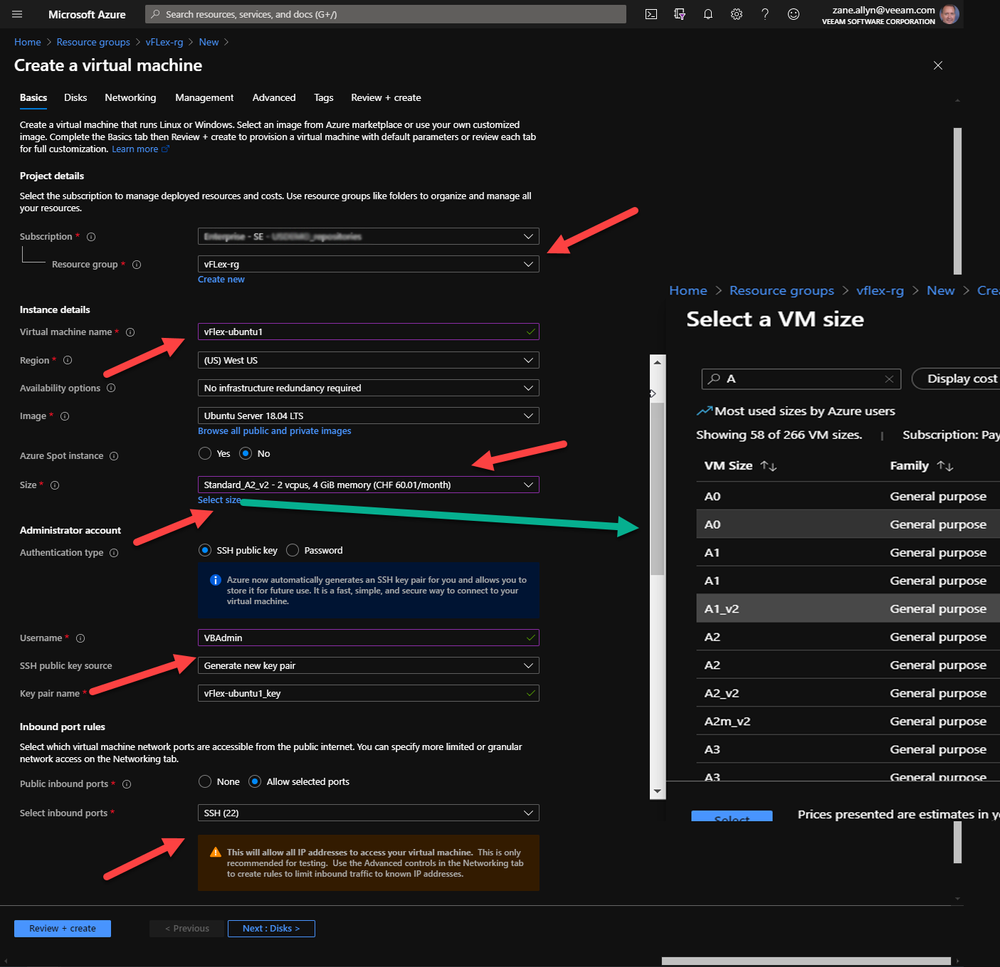Select Yes for Azure Spot instance
1000x967 pixels.
(x=205, y=454)
